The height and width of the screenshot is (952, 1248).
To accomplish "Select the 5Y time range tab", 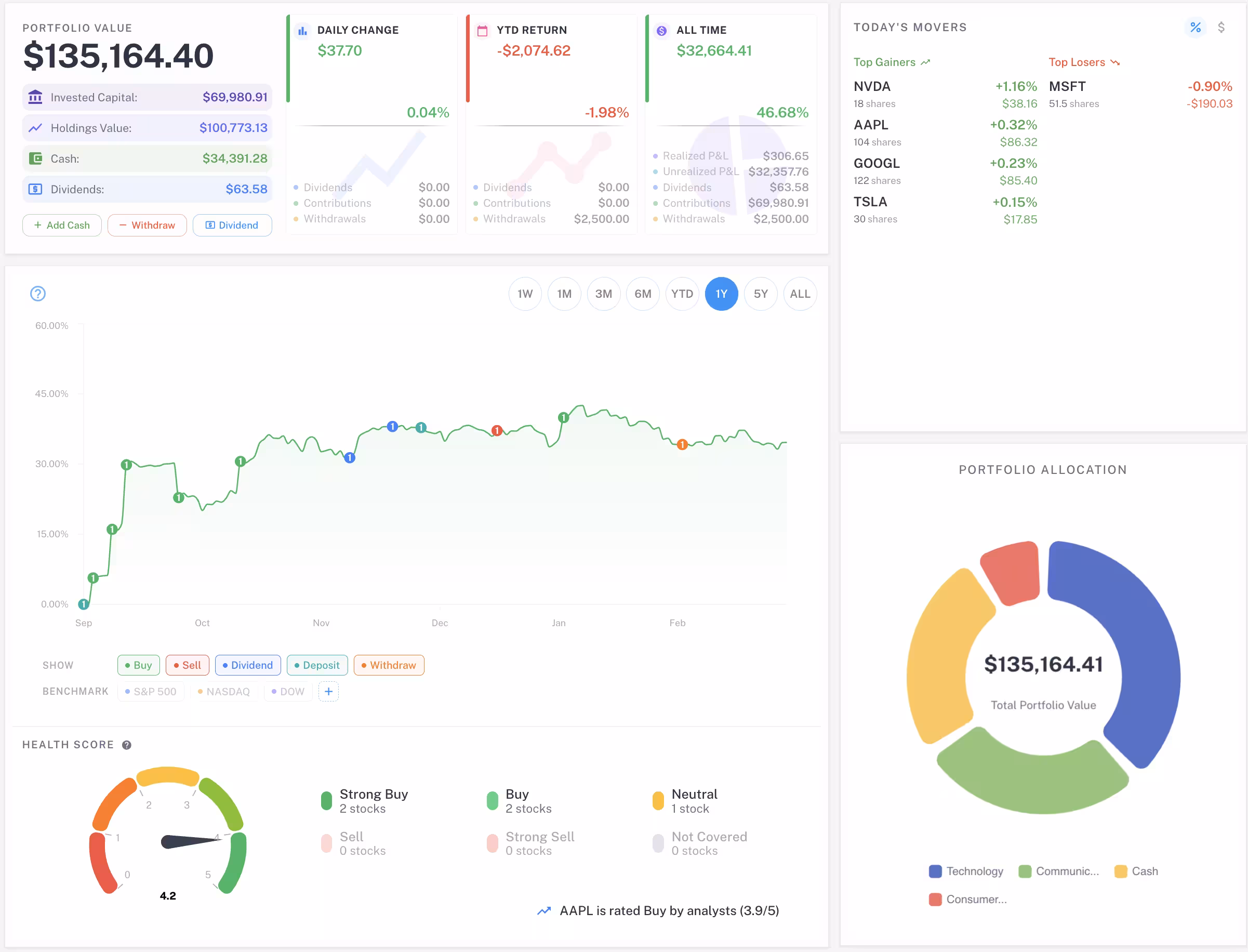I will coord(760,294).
